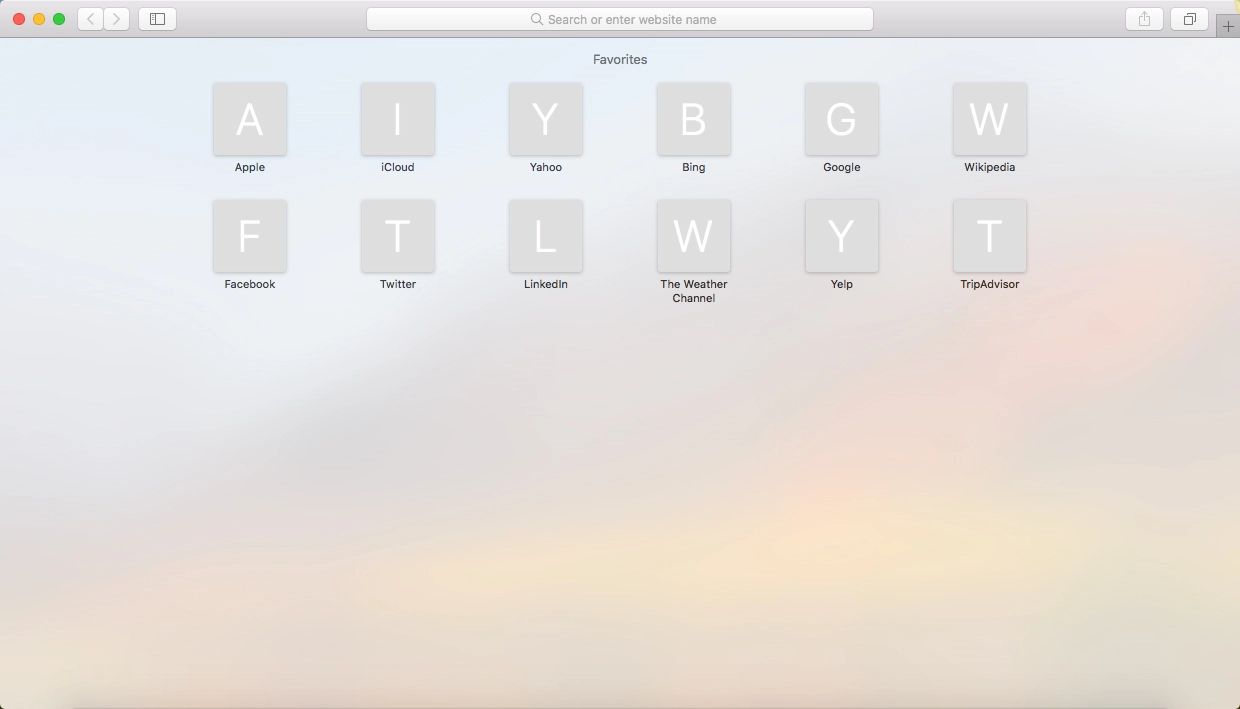Go to the Wikipedia favorite
1240x709 pixels.
[990, 119]
